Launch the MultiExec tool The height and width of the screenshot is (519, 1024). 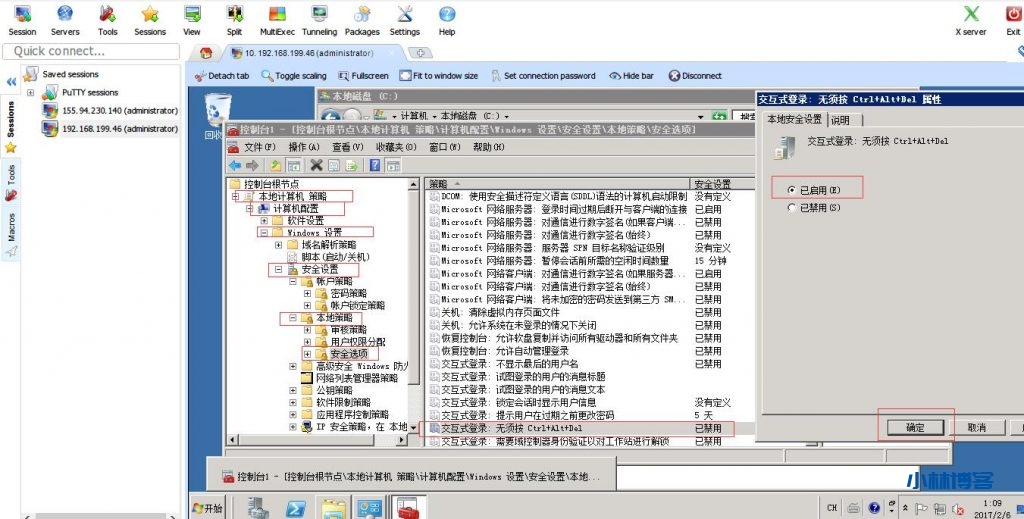[277, 19]
